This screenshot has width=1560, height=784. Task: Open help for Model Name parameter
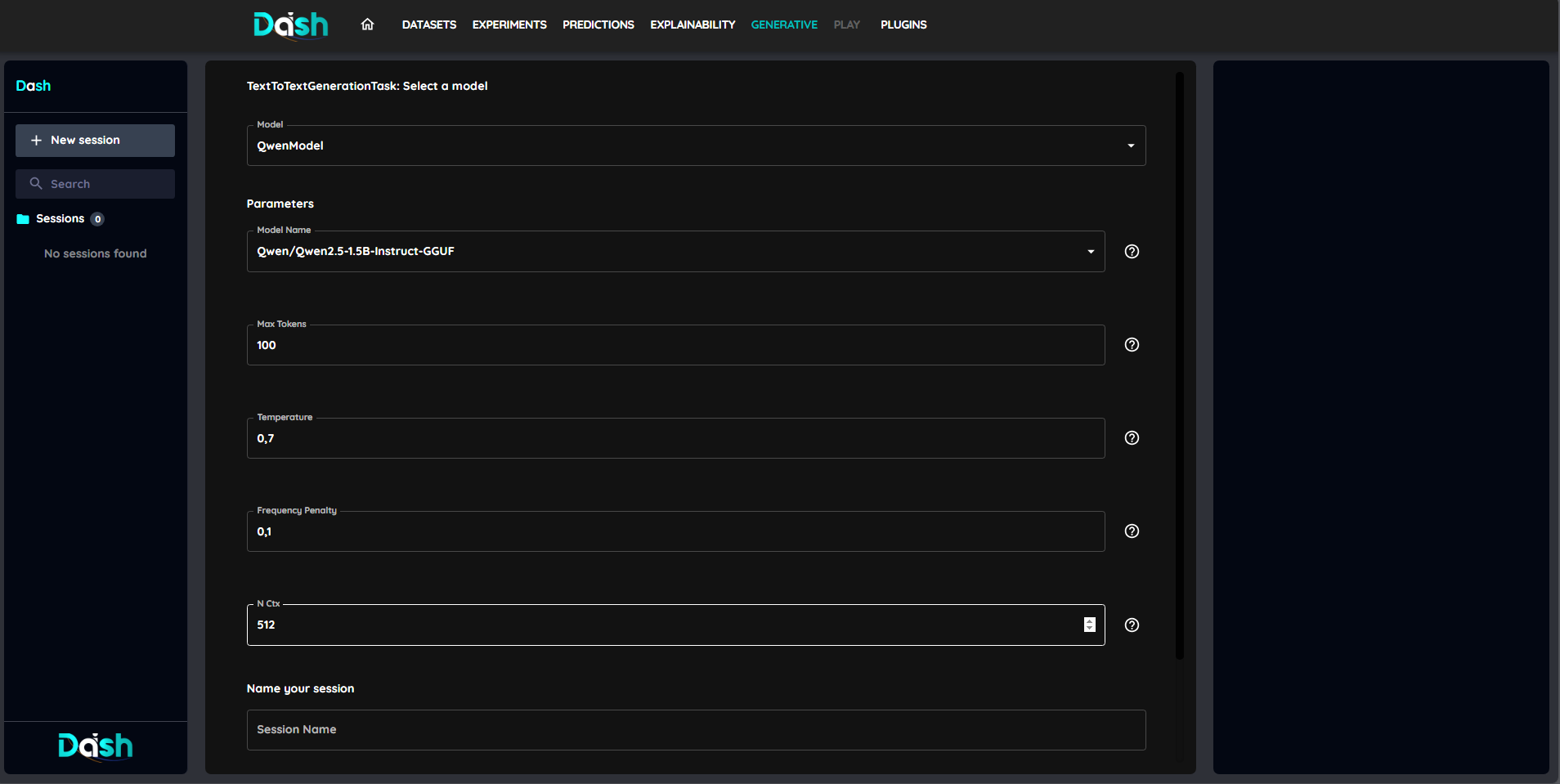click(1132, 251)
